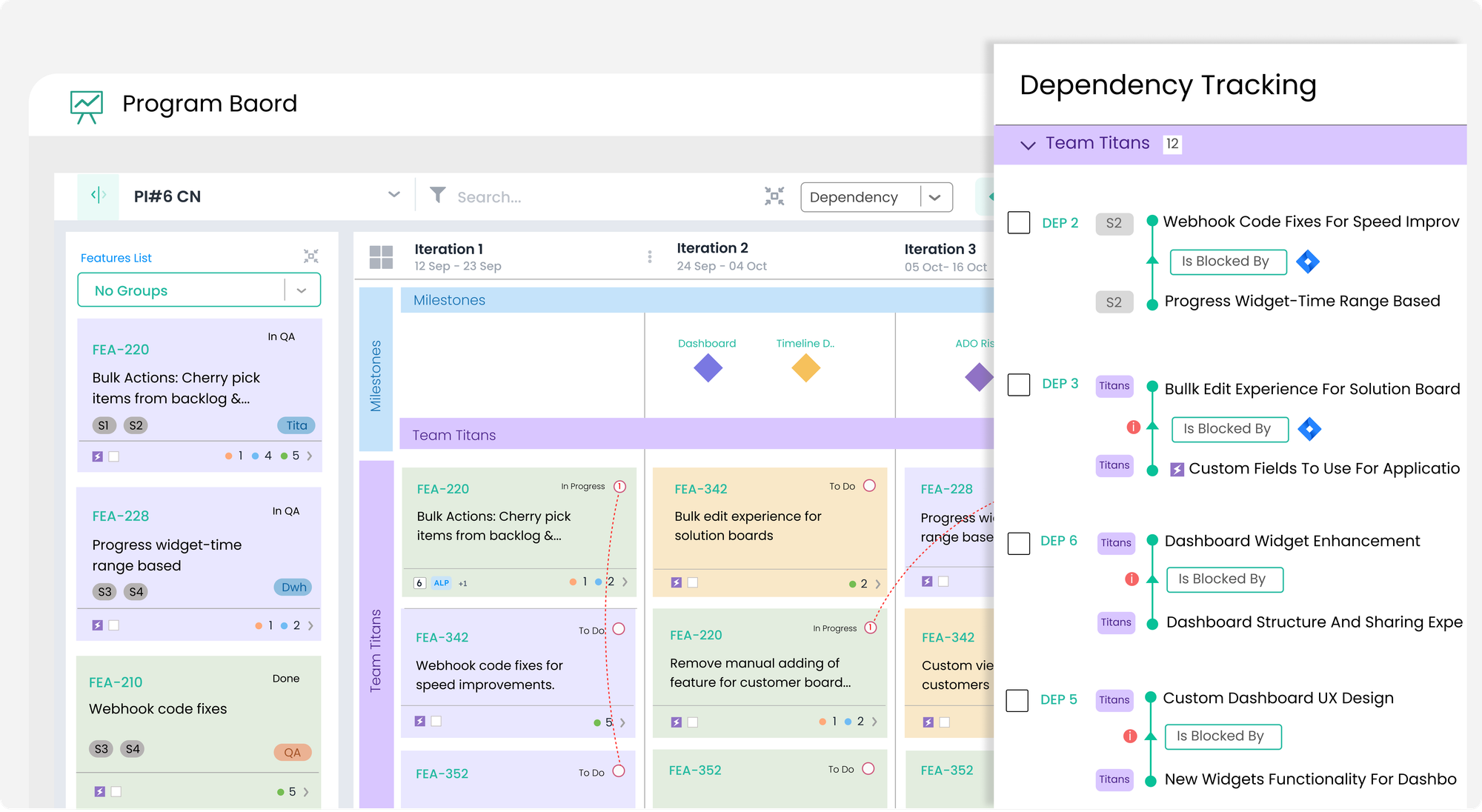Click the sidebar toggle icon left of PI#6 CN
The width and height of the screenshot is (1482, 812).
pyautogui.click(x=99, y=196)
